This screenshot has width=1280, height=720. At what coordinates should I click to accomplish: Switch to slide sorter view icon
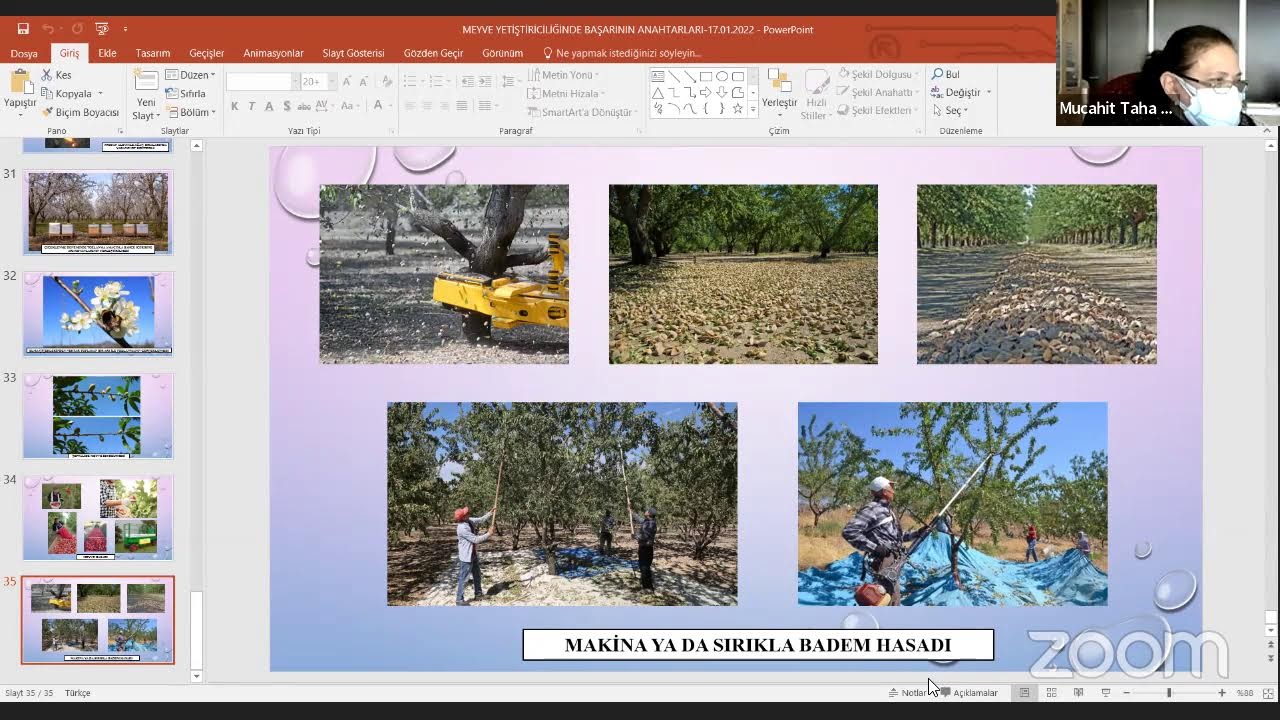(x=1051, y=692)
